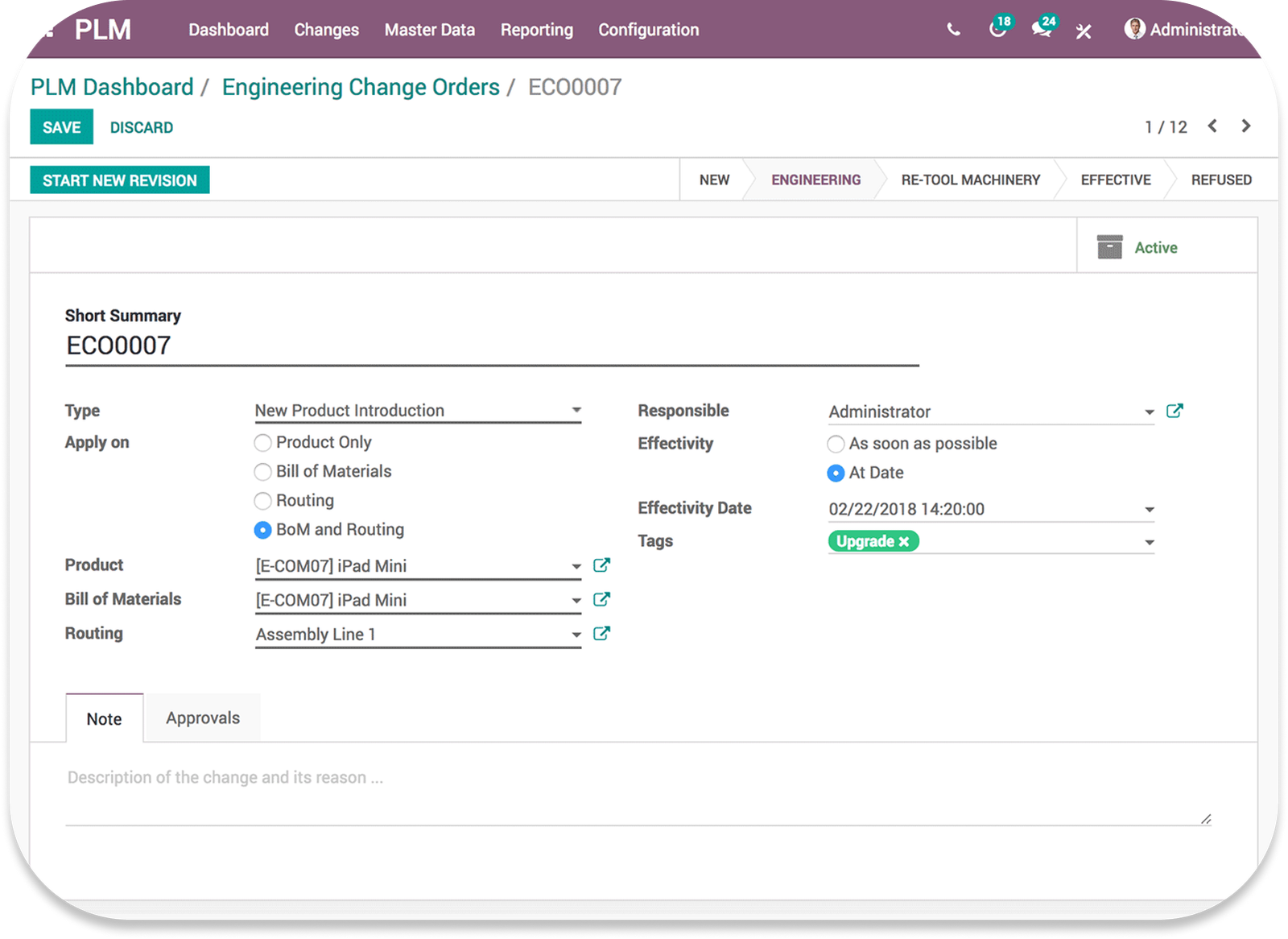This screenshot has width=1288, height=939.
Task: Choose Bill of Materials apply-on option
Action: pyautogui.click(x=262, y=472)
